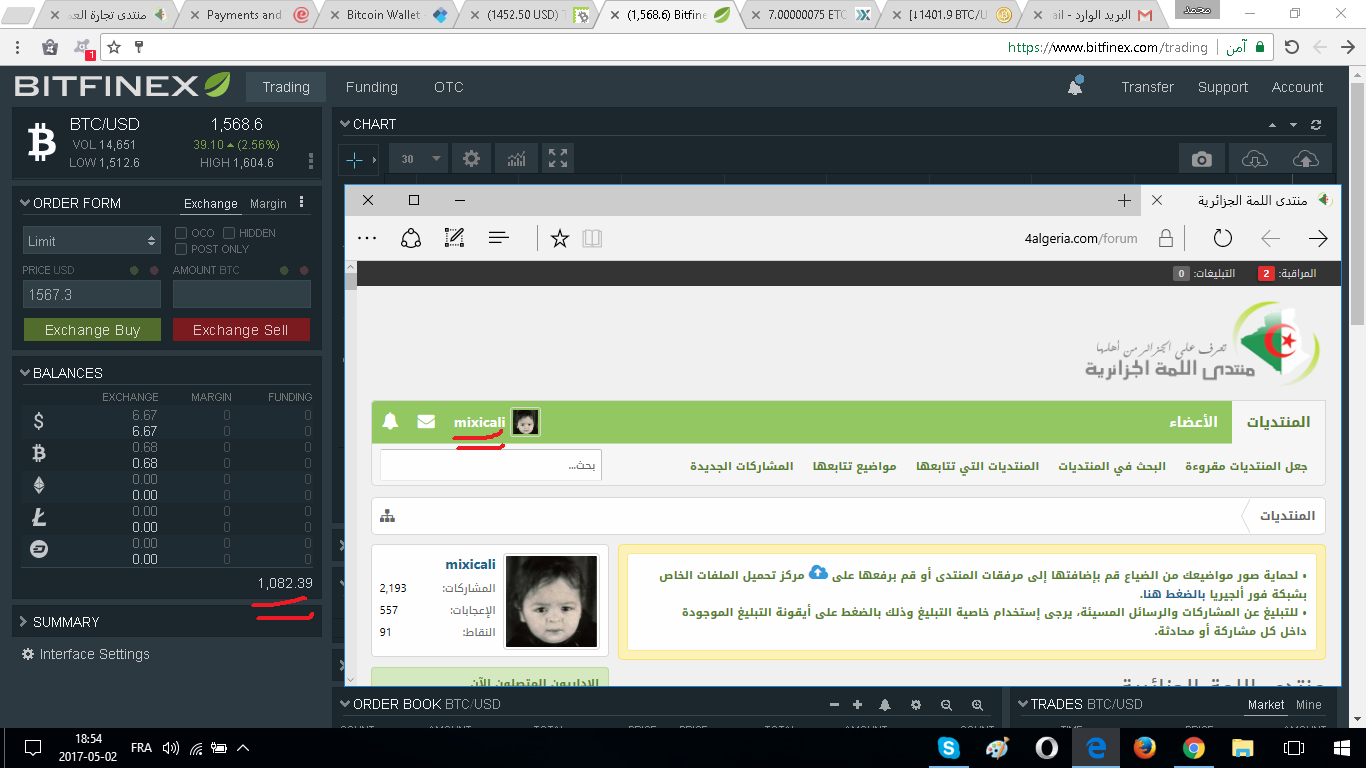The width and height of the screenshot is (1370, 768).
Task: Select the chart crosshair tool
Action: (x=355, y=159)
